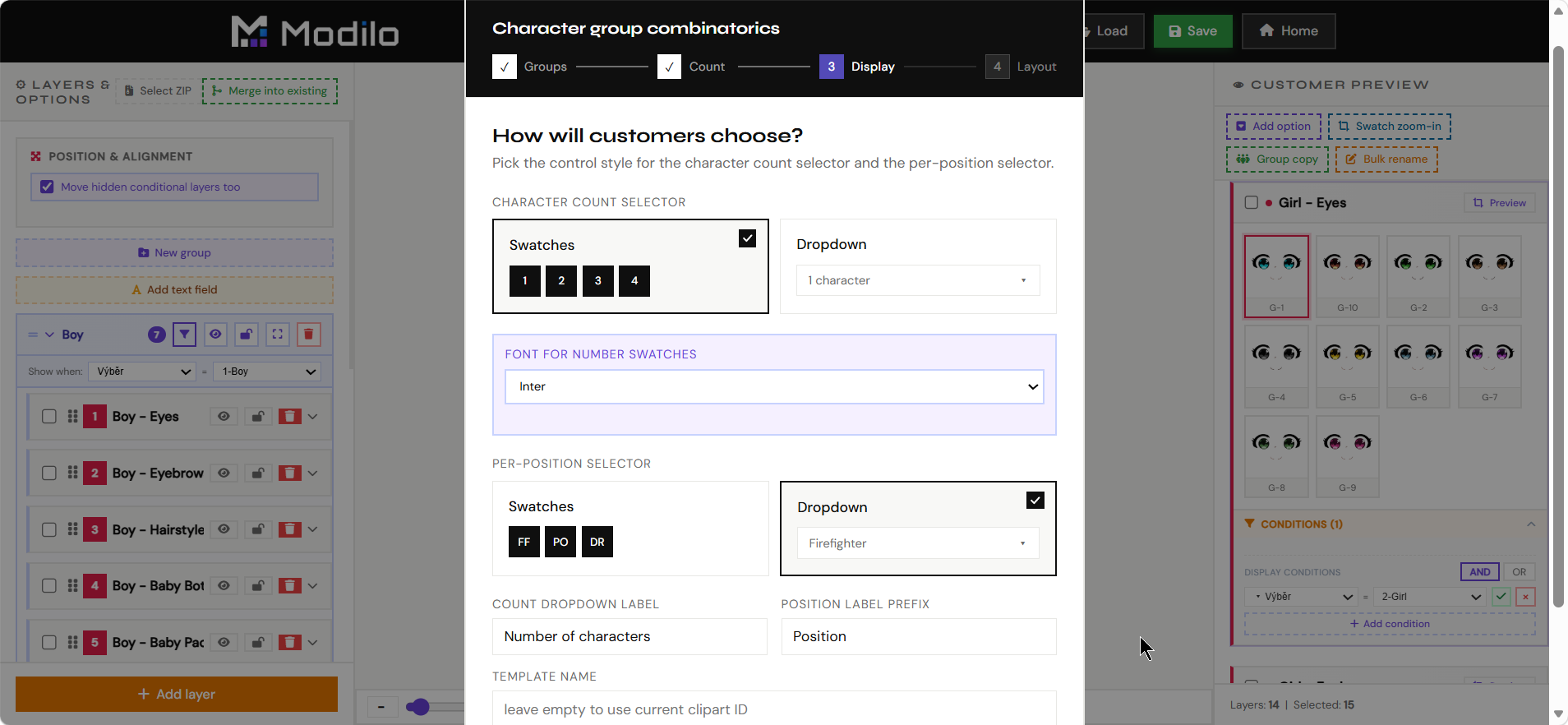Screen dimensions: 1568x725
Task: Confirm the condition with green check icon
Action: 1501,597
